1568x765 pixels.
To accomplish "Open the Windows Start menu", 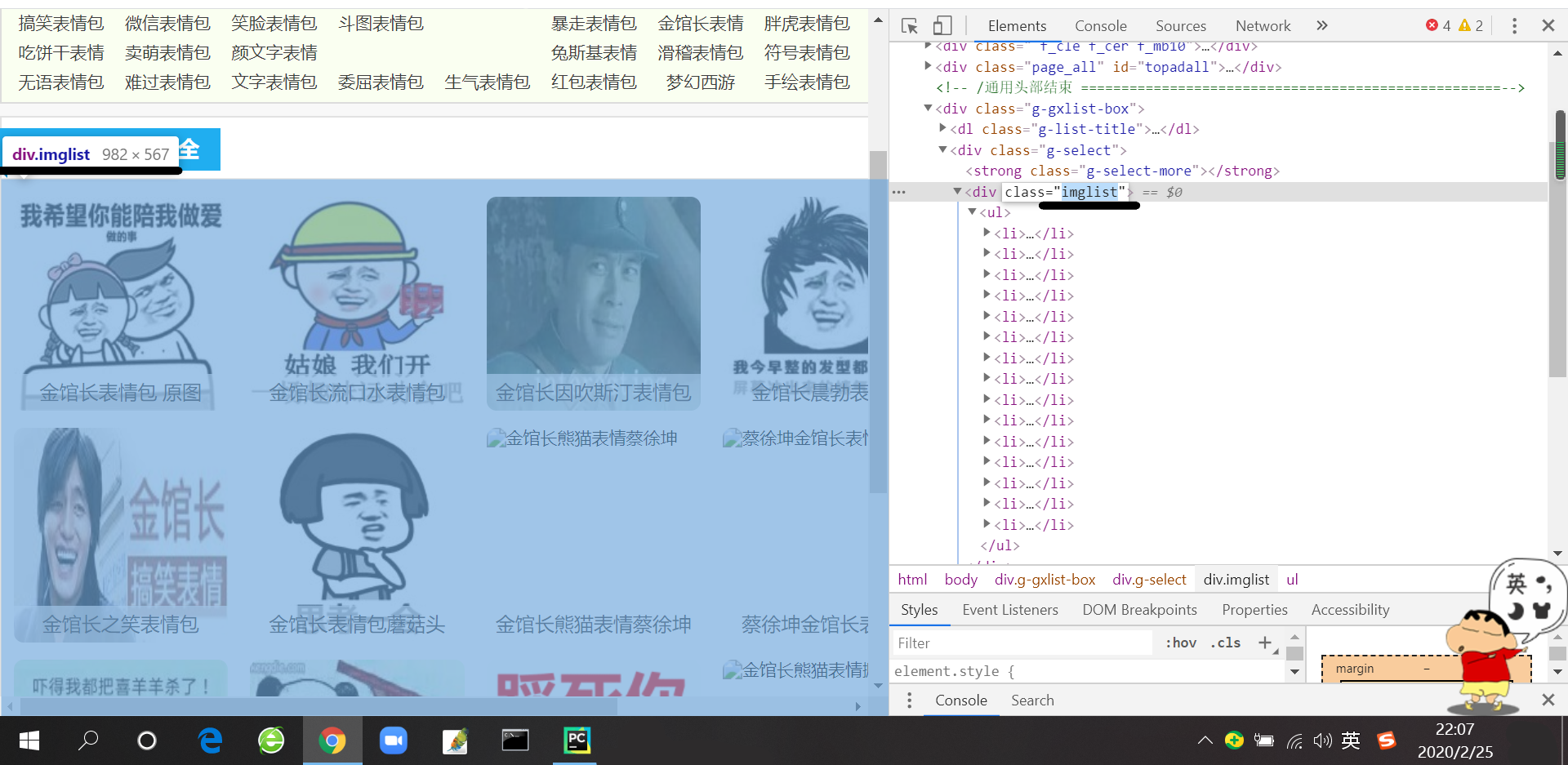I will coord(29,741).
